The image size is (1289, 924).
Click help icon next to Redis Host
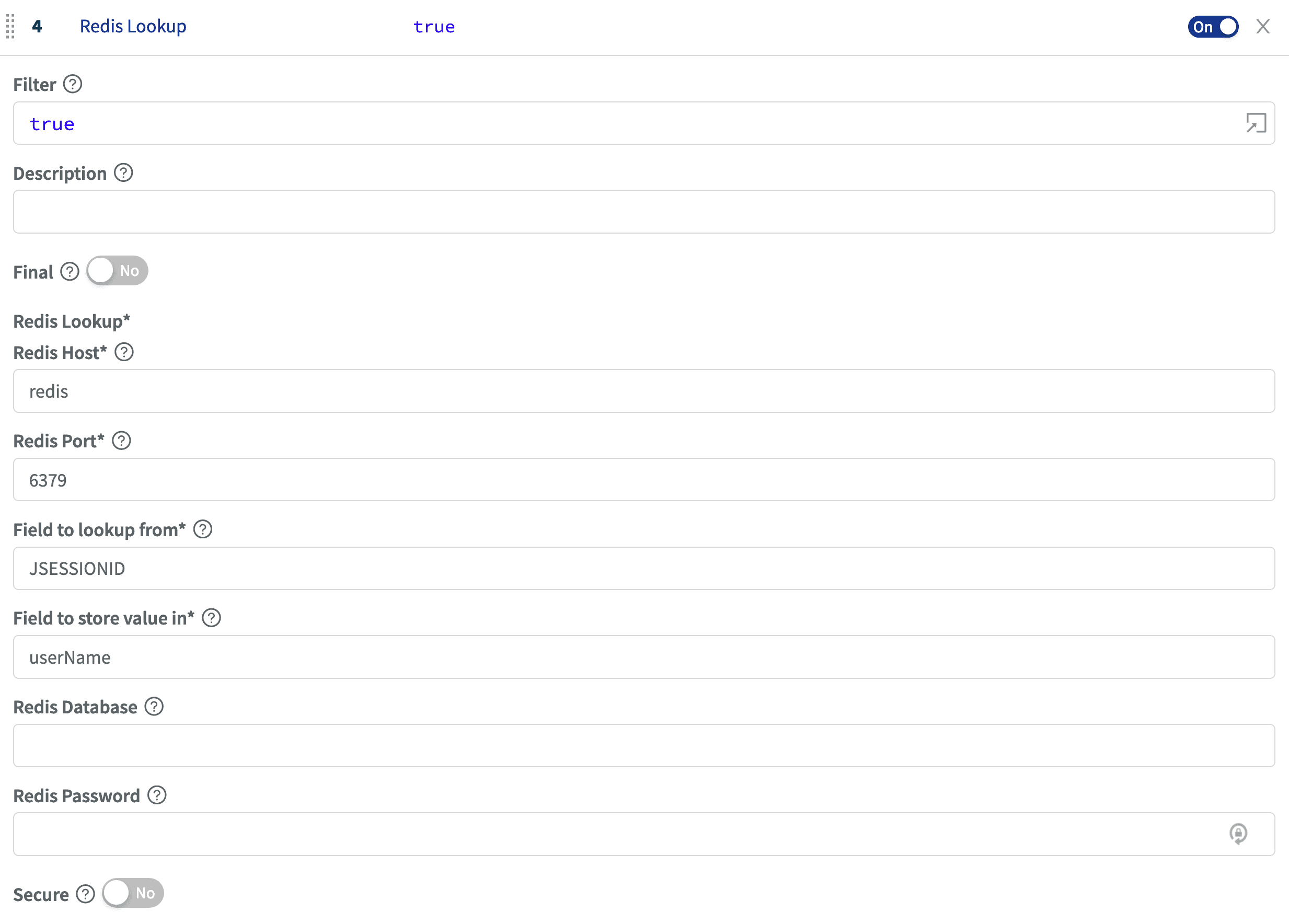(x=124, y=352)
